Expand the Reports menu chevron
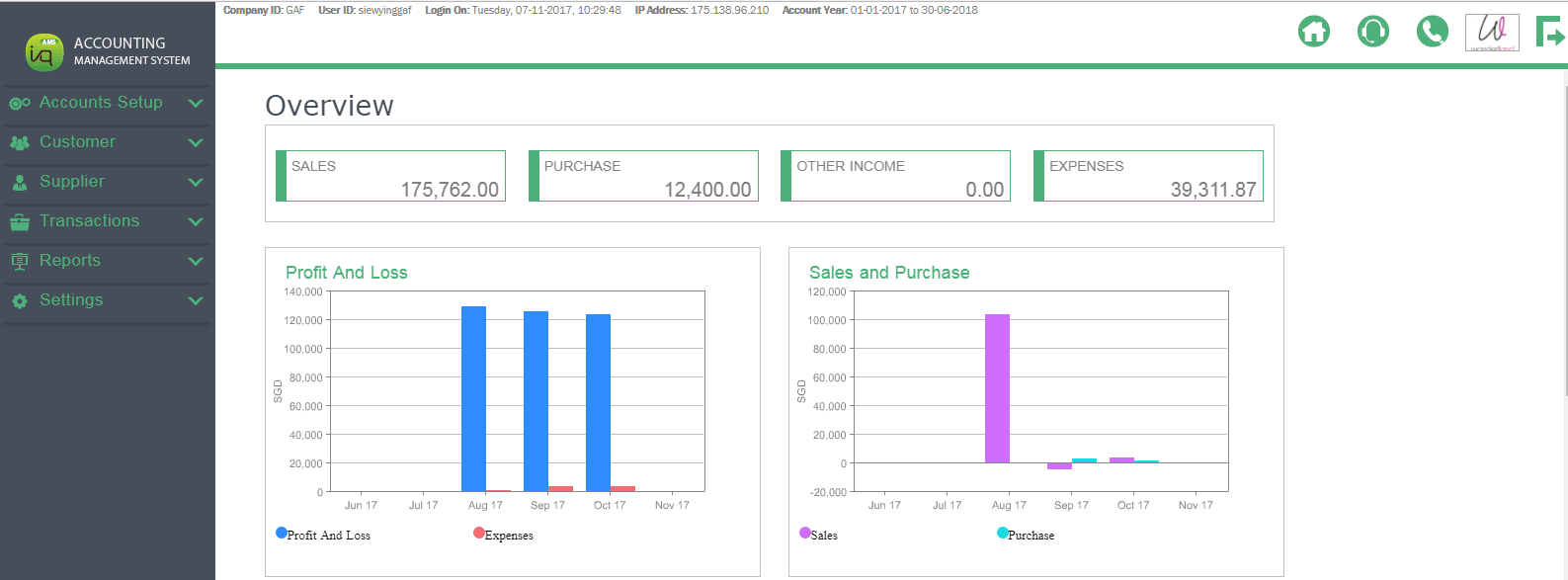1568x580 pixels. click(196, 261)
